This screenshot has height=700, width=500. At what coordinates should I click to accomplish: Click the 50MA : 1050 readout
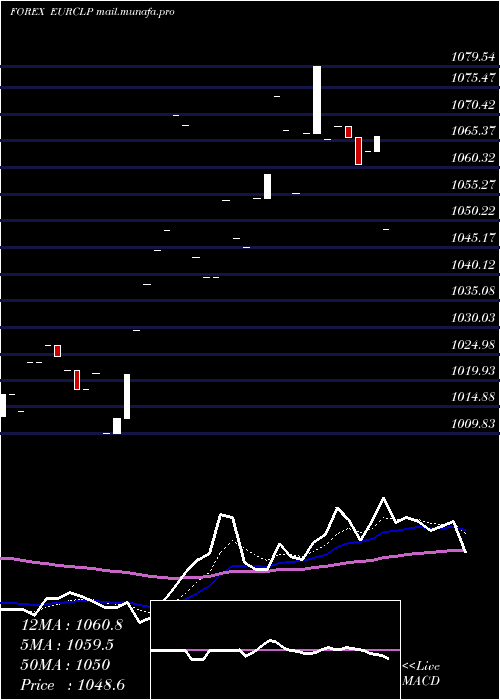[x=65, y=665]
